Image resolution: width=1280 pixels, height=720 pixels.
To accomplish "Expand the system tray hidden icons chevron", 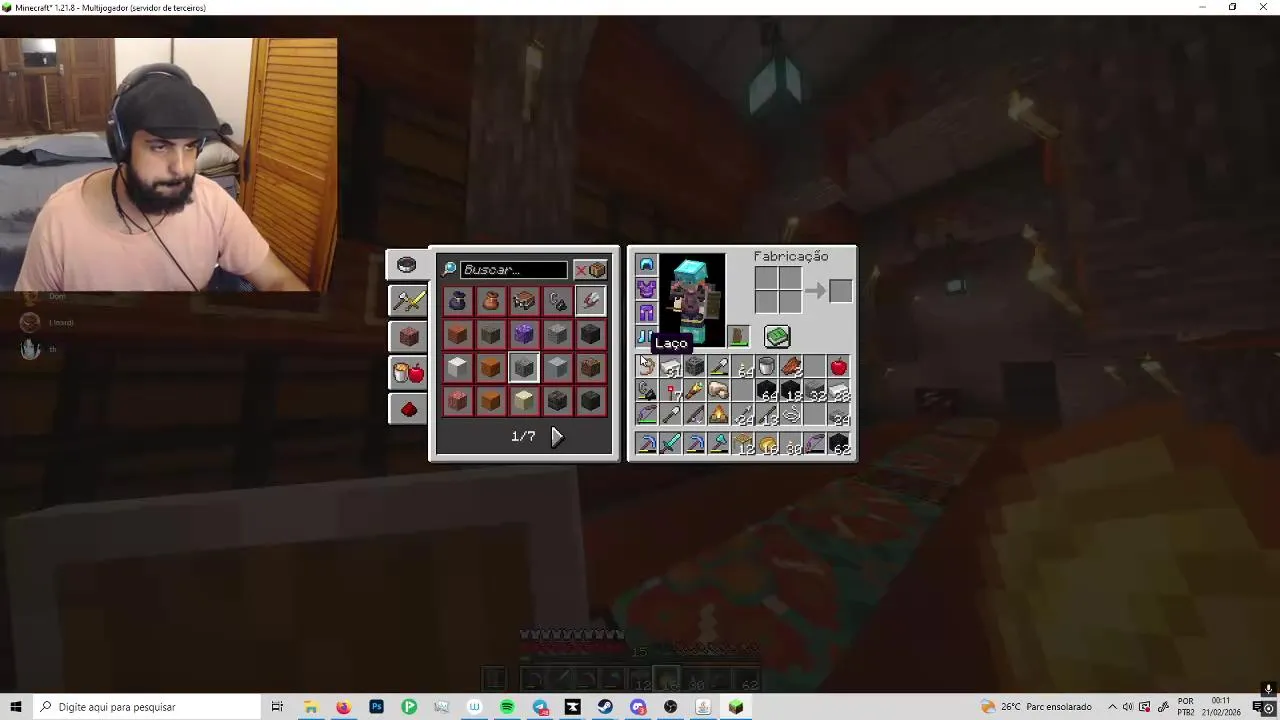I will [1111, 707].
